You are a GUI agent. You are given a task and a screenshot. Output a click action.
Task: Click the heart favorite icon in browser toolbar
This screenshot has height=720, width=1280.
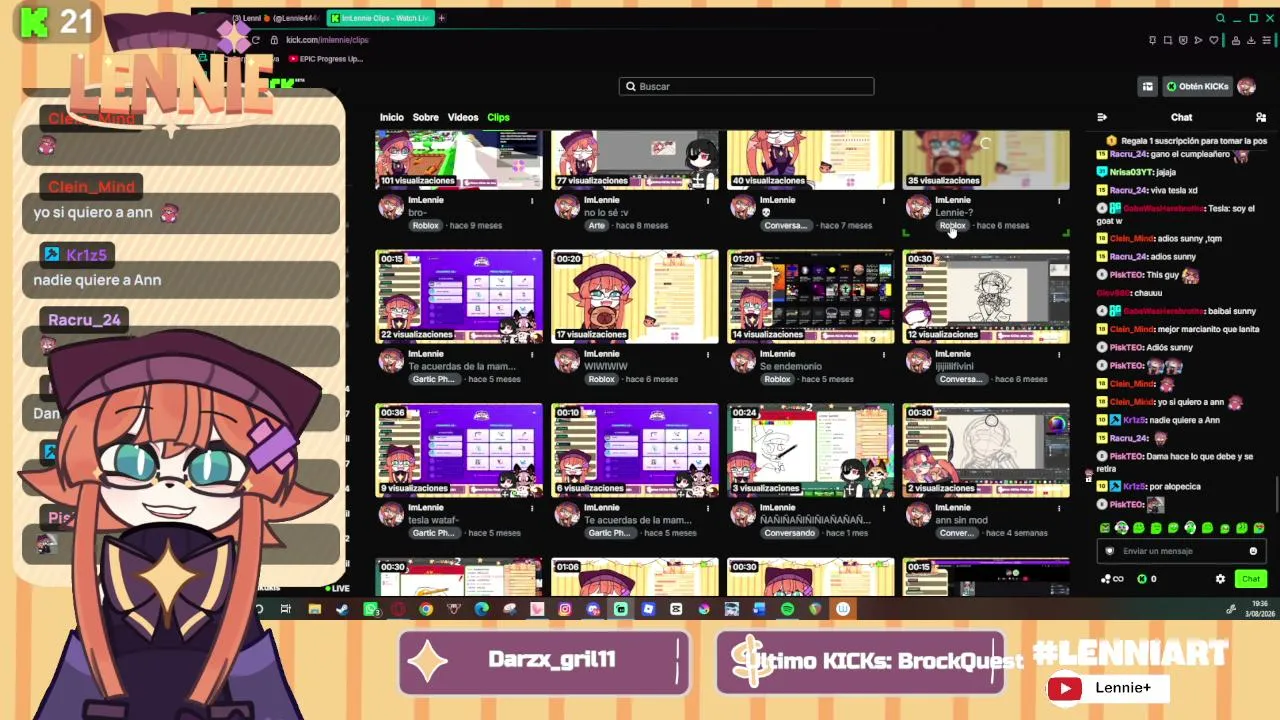pyautogui.click(x=1214, y=40)
